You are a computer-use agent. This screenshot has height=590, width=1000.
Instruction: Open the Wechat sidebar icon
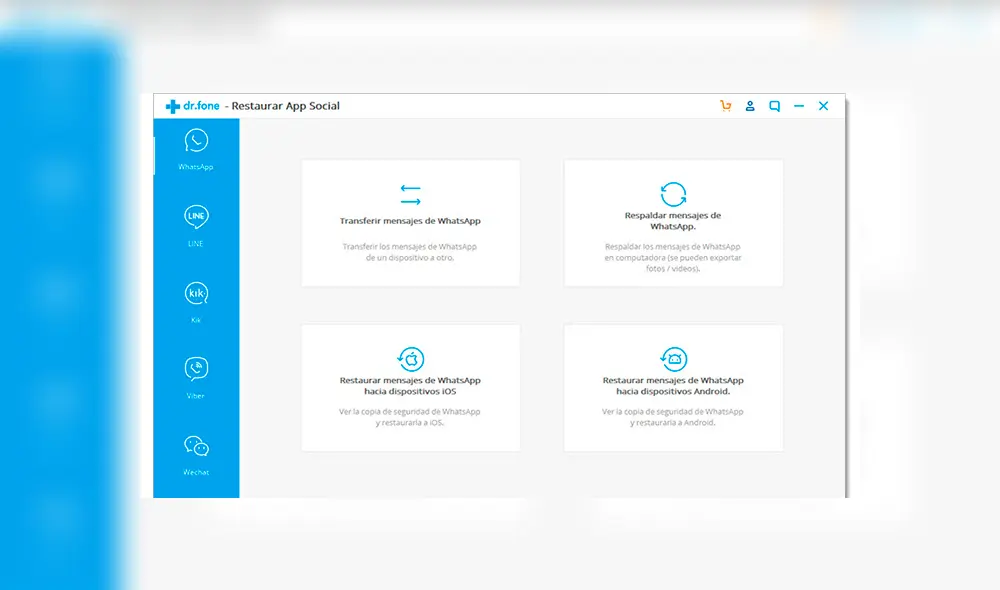click(x=196, y=446)
